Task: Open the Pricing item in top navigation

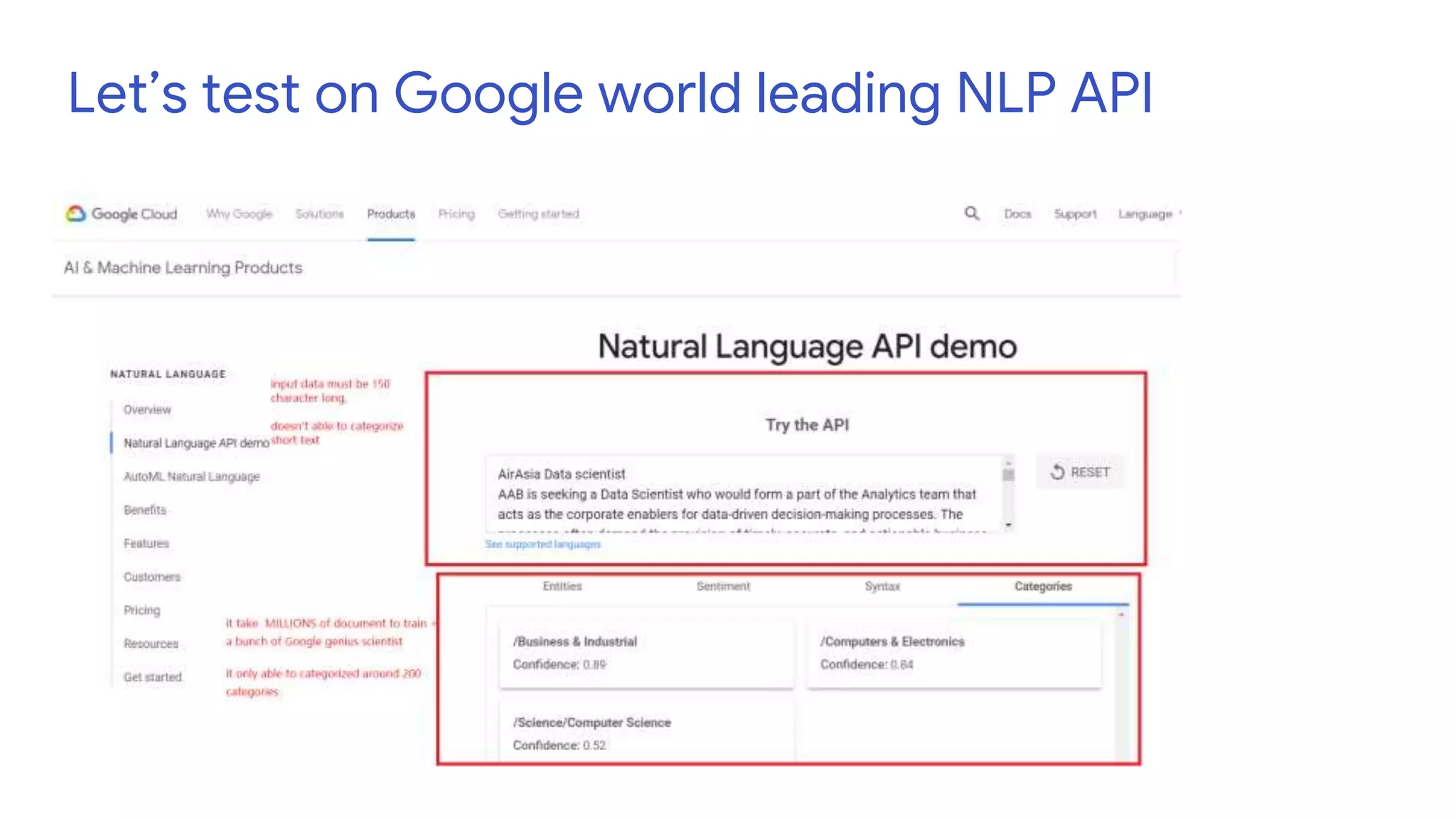Action: click(x=456, y=214)
